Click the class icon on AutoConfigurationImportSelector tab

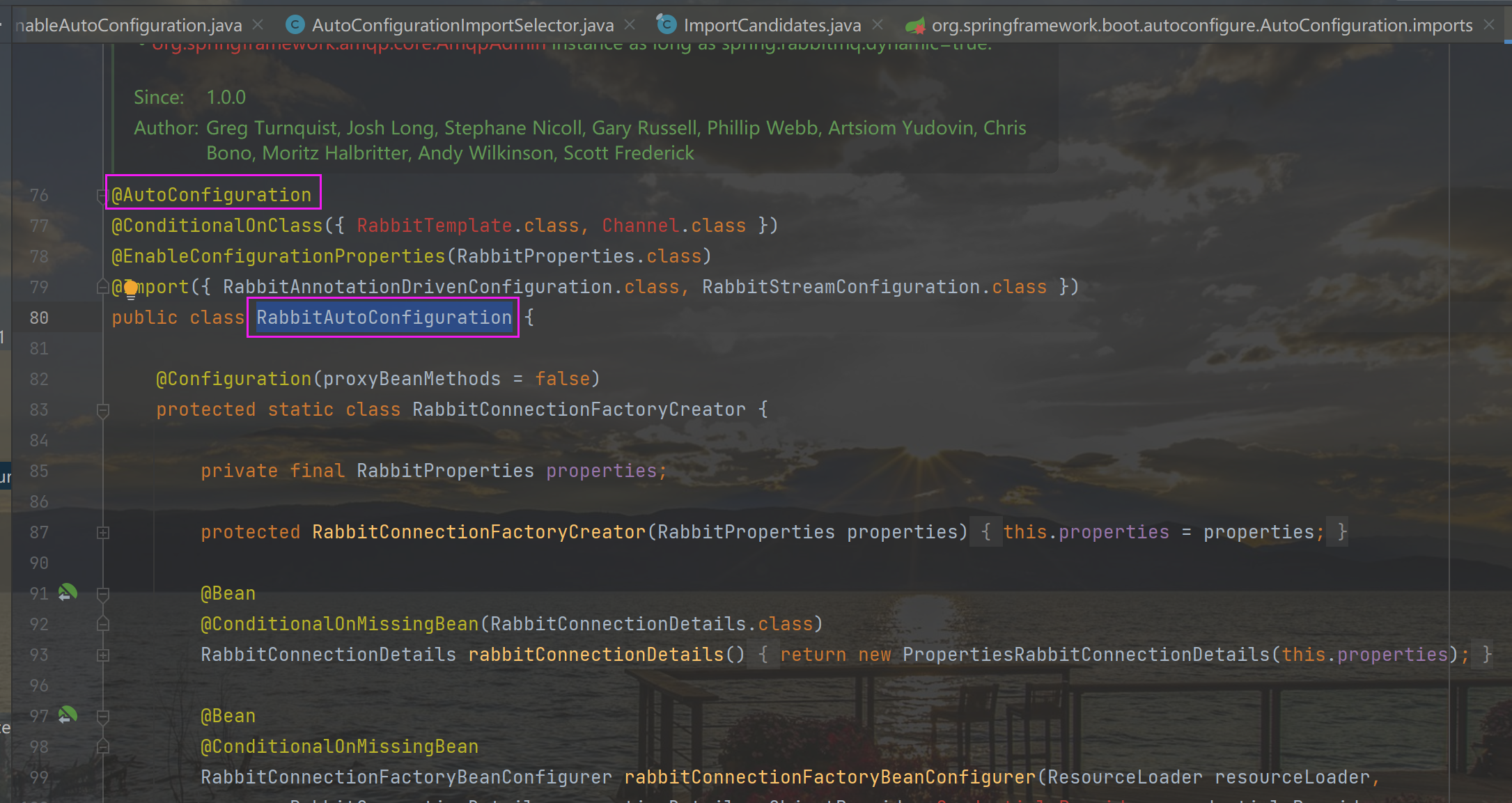pos(296,25)
